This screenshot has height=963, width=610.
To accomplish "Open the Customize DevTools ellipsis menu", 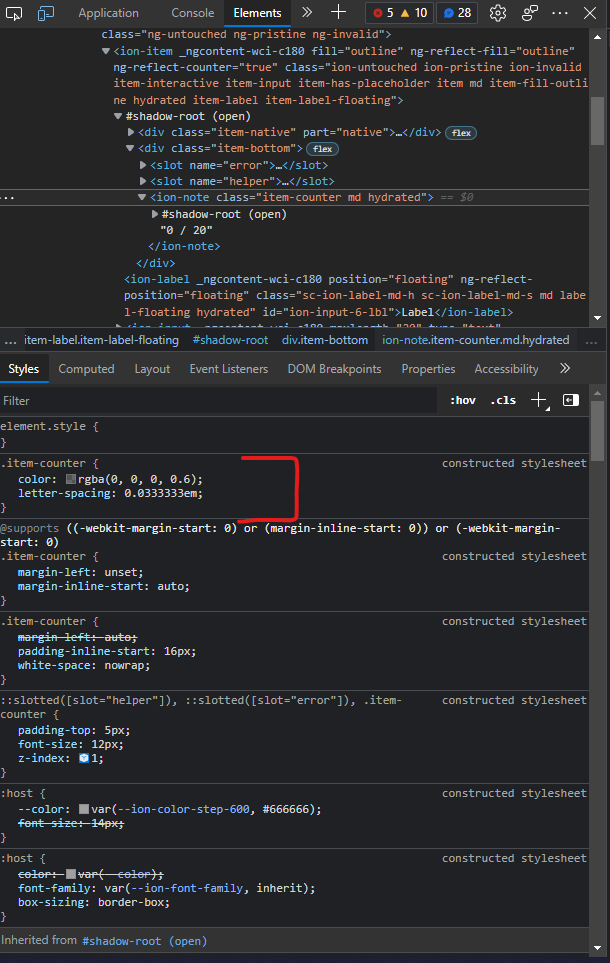I will click(559, 13).
